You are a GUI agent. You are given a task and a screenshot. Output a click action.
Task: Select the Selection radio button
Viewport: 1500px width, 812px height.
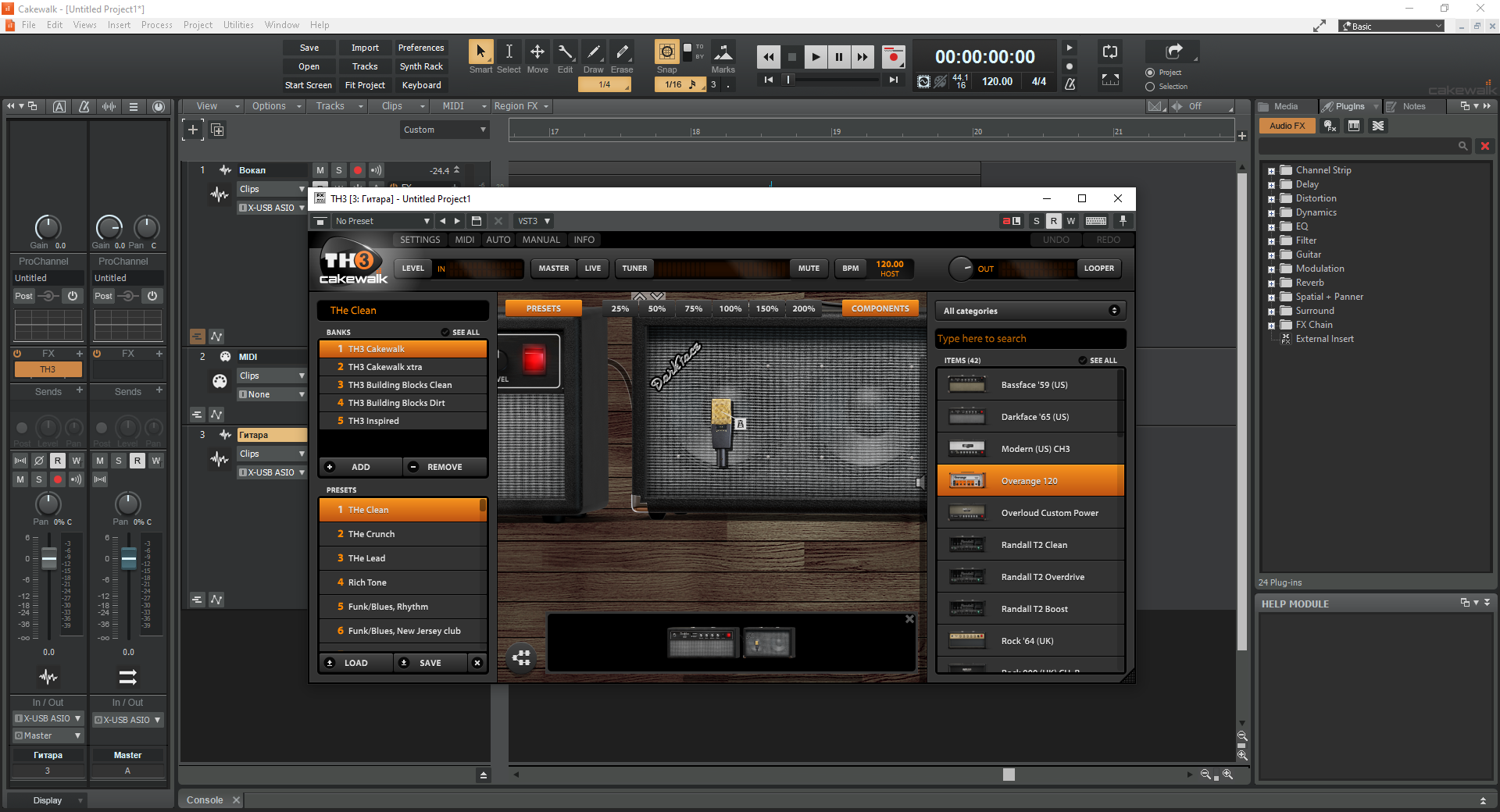click(x=1150, y=87)
